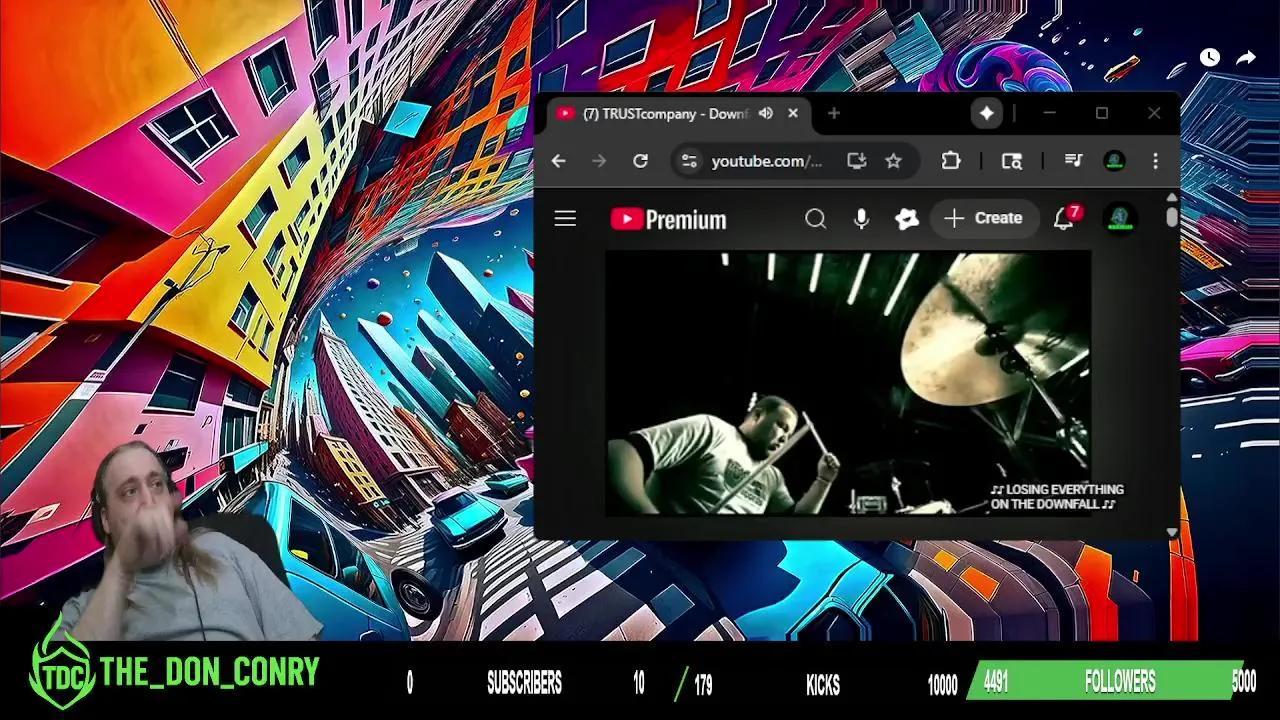The width and height of the screenshot is (1280, 720).
Task: Click the page scrollbar up arrow
Action: pyautogui.click(x=1172, y=196)
